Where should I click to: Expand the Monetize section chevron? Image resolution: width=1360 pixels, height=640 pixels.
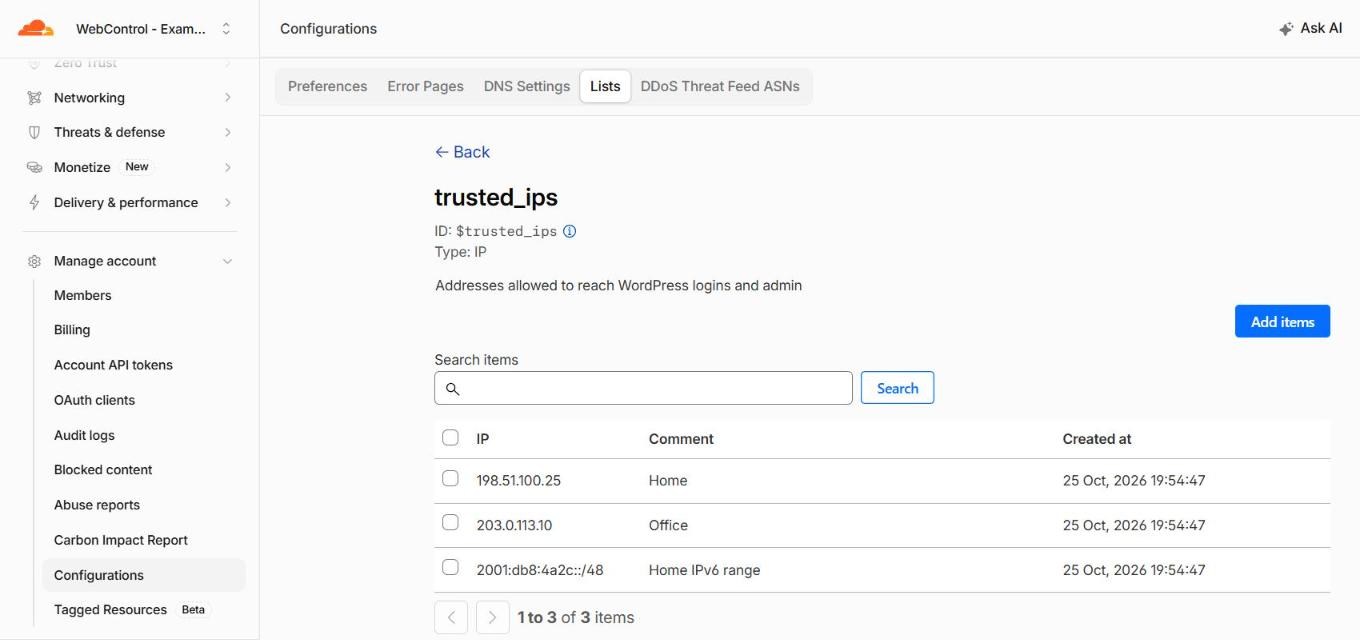click(228, 167)
